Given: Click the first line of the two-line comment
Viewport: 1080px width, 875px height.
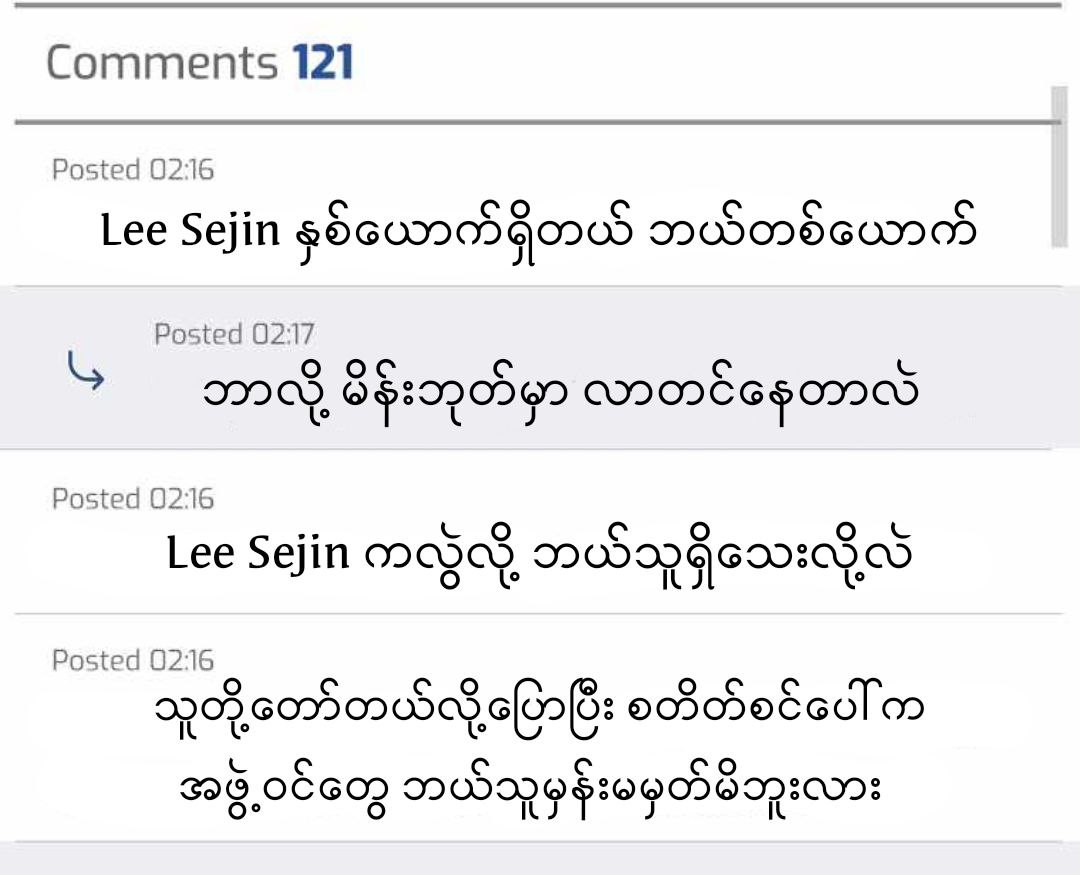Looking at the screenshot, I should pos(538,712).
